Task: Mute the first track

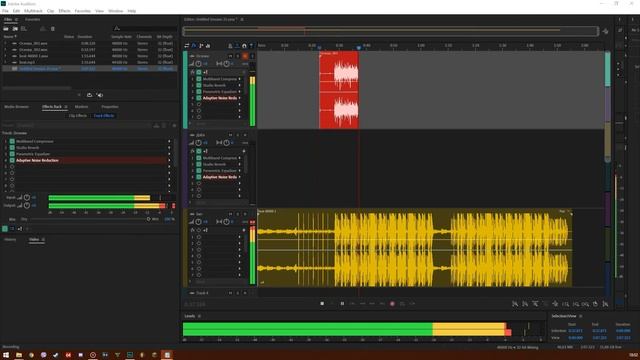Action: [231, 56]
